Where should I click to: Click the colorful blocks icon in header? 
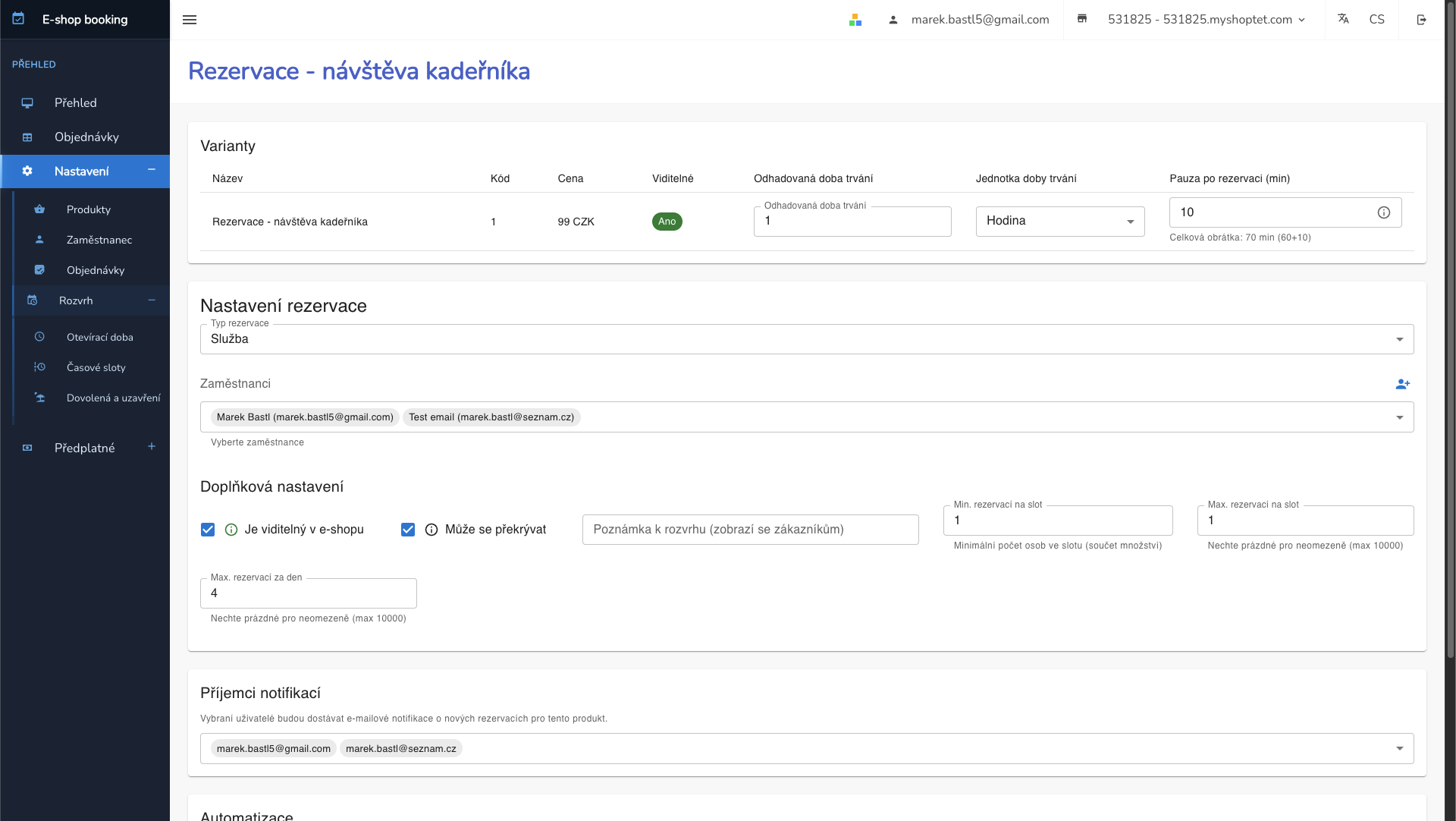click(855, 20)
